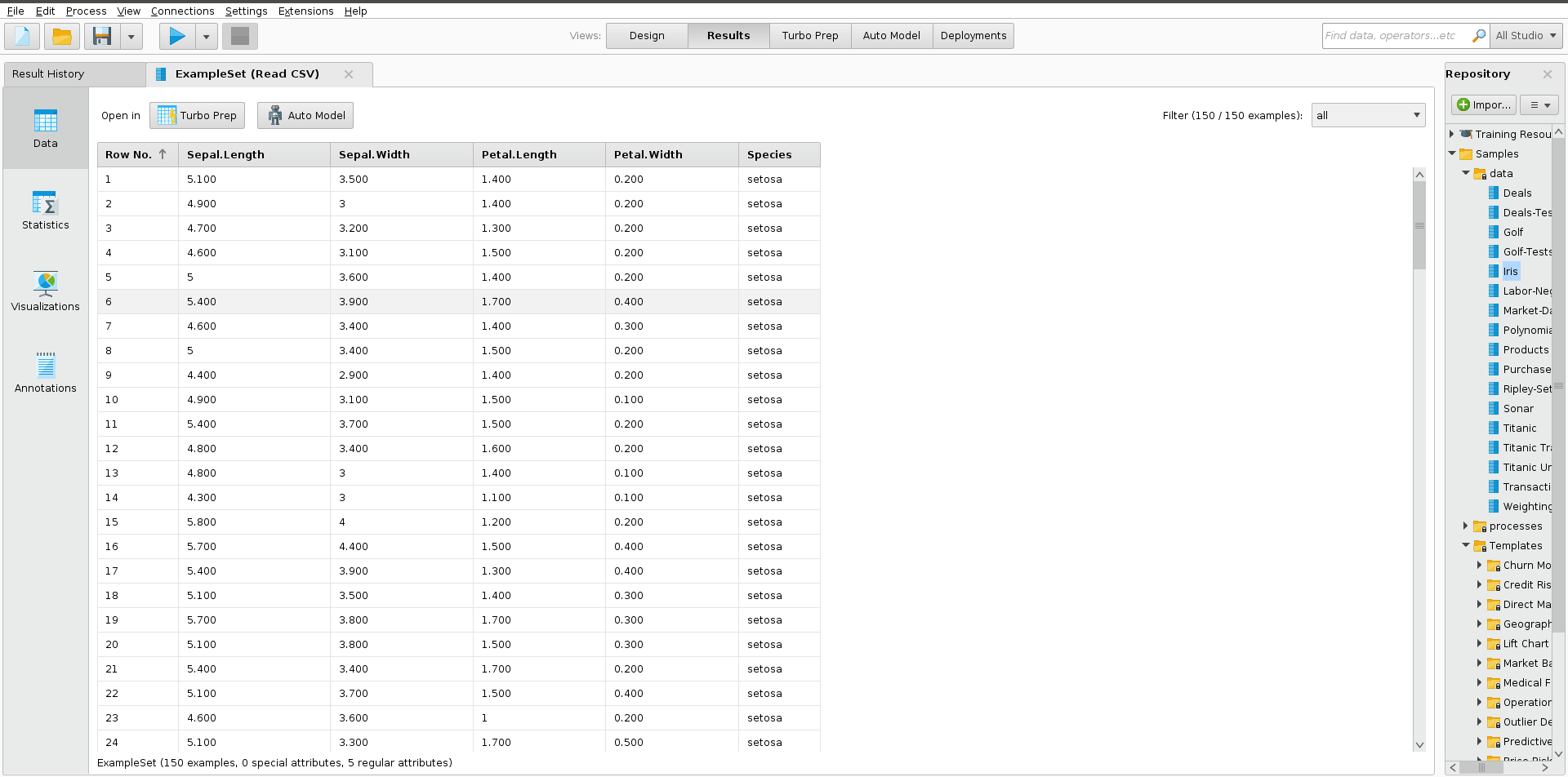Screen dimensions: 1568x777
Task: Open the Statistics view
Action: click(46, 211)
